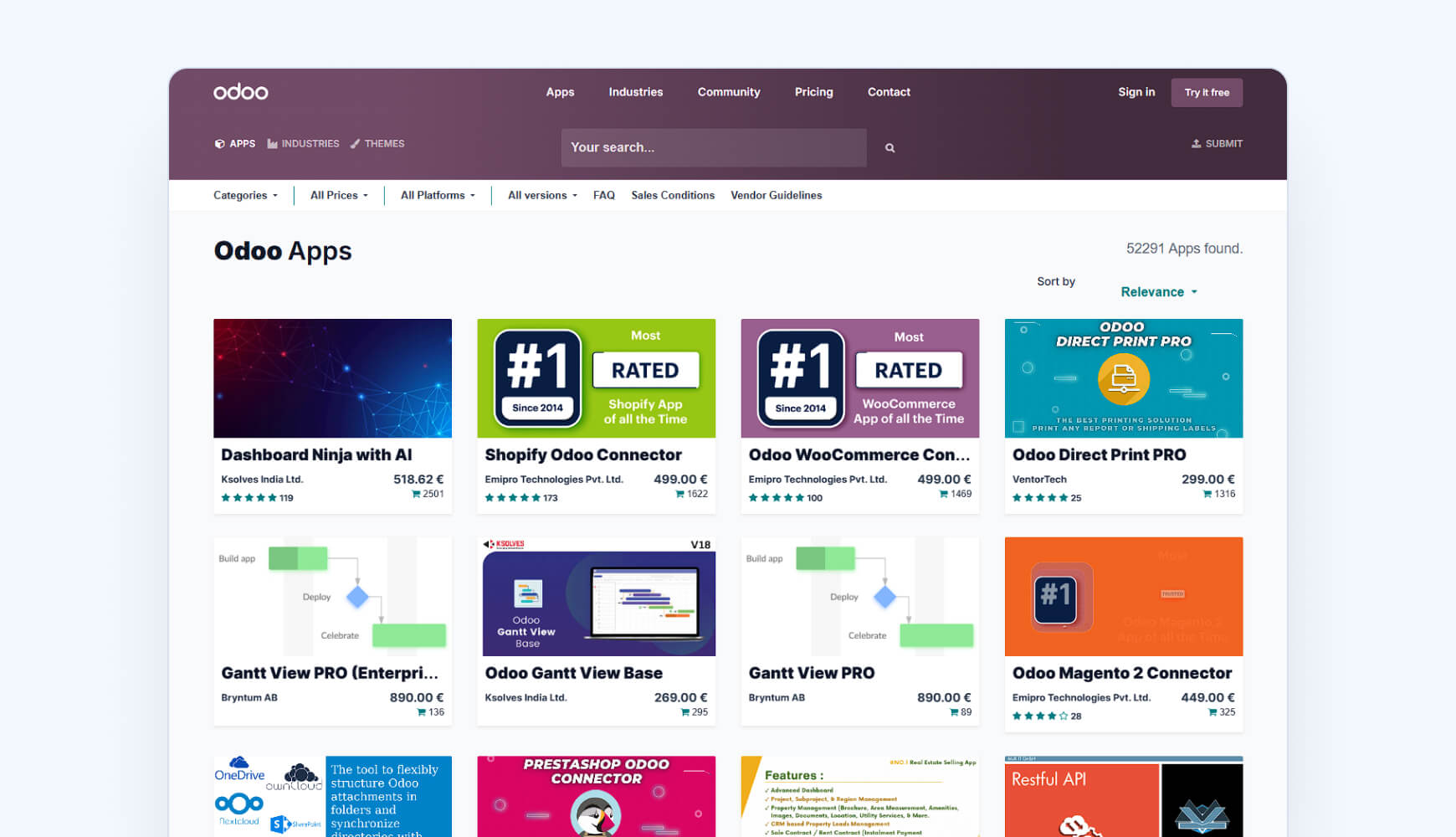Click the Industries factory icon
The height and width of the screenshot is (837, 1456).
[x=272, y=144]
